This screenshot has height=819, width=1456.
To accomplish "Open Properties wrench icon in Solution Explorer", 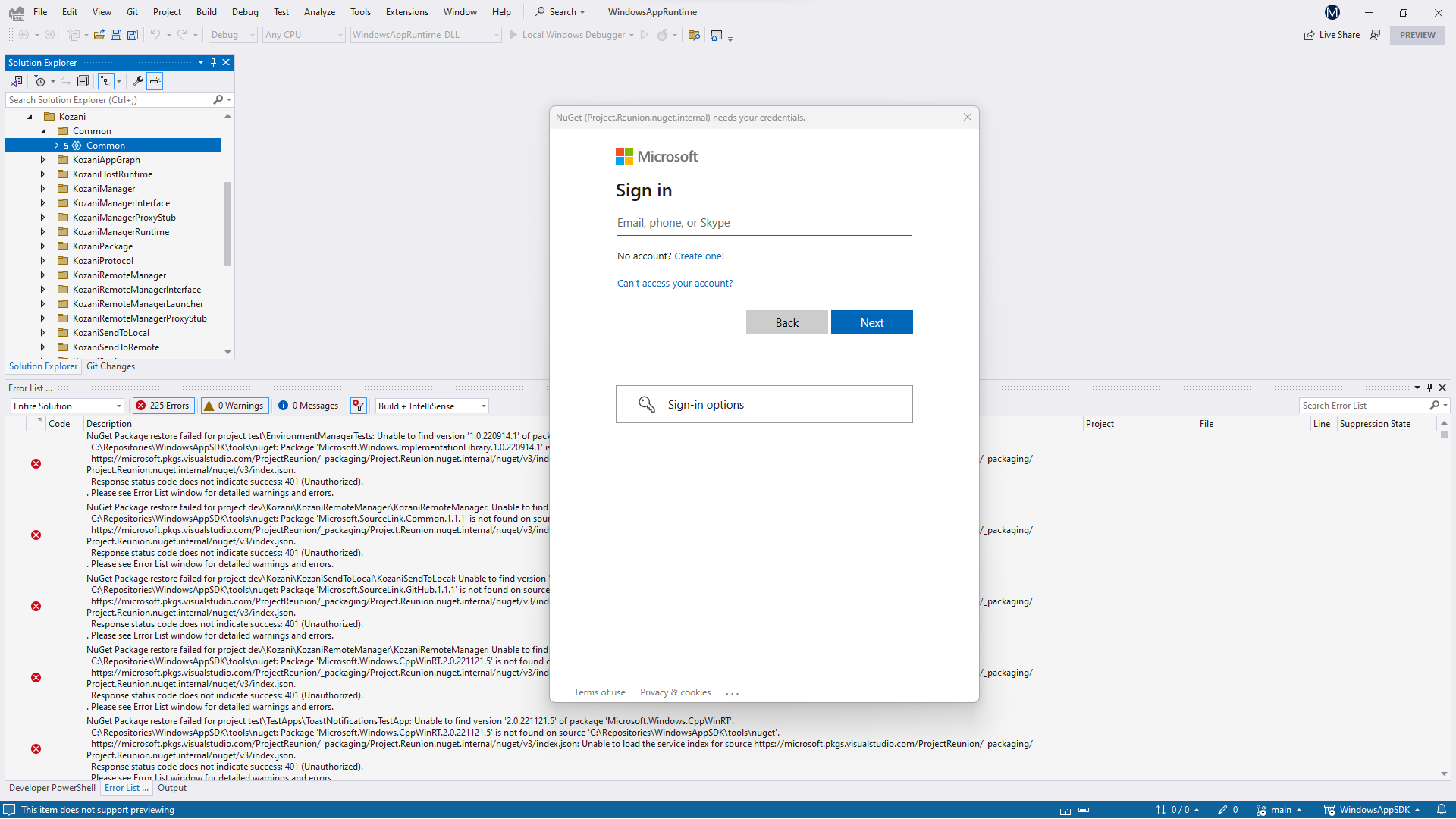I will pos(137,81).
